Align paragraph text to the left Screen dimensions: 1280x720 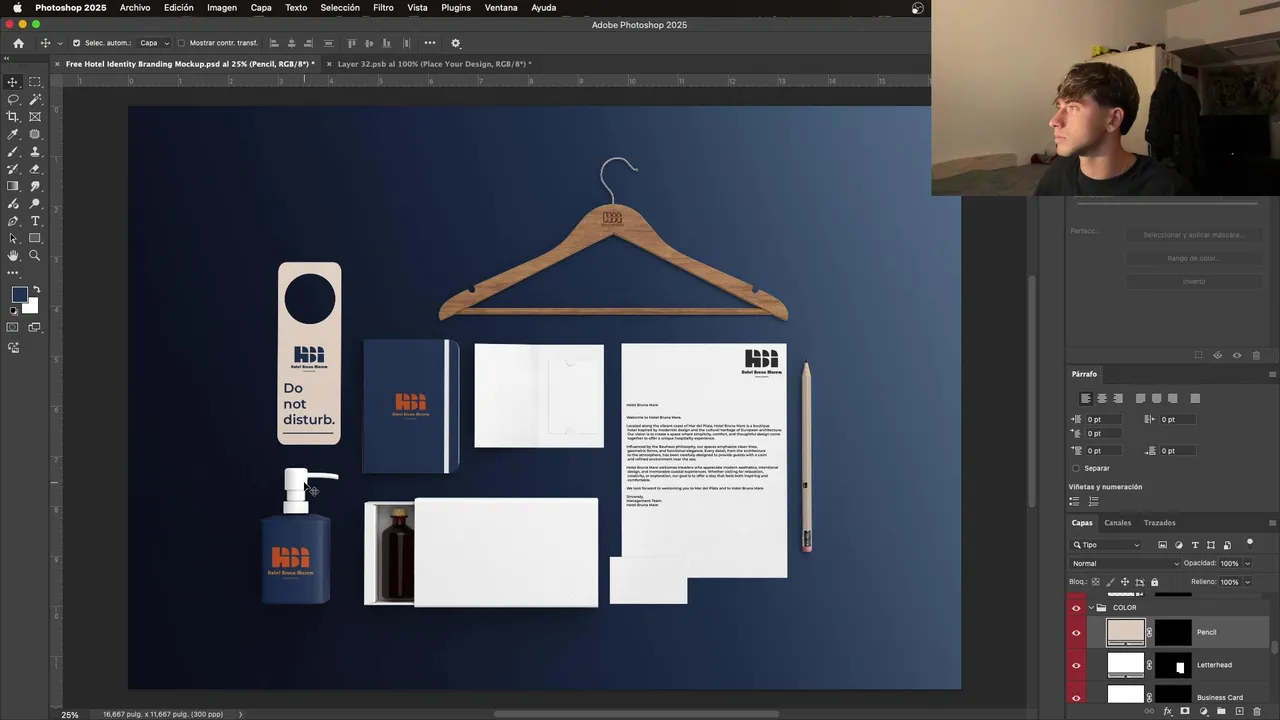click(x=1086, y=398)
